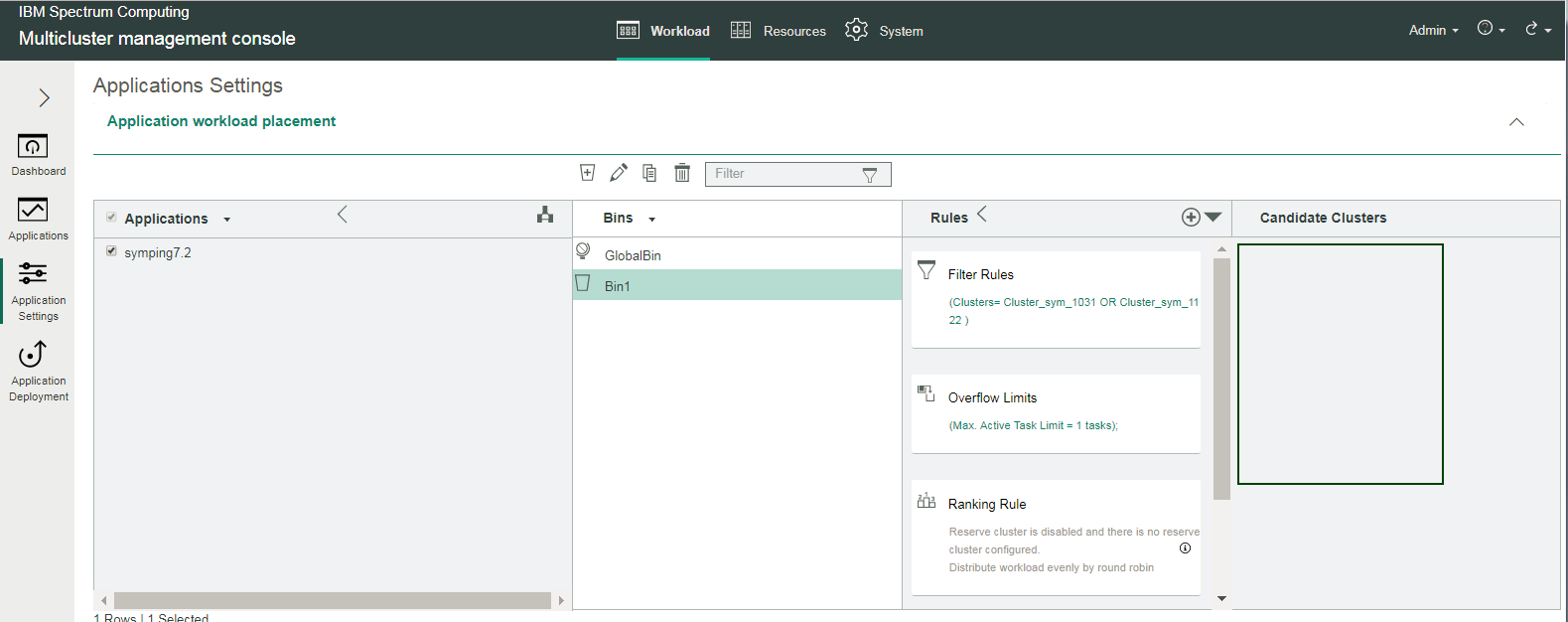Click the Applications horizontal scrollbar thumb

333,600
